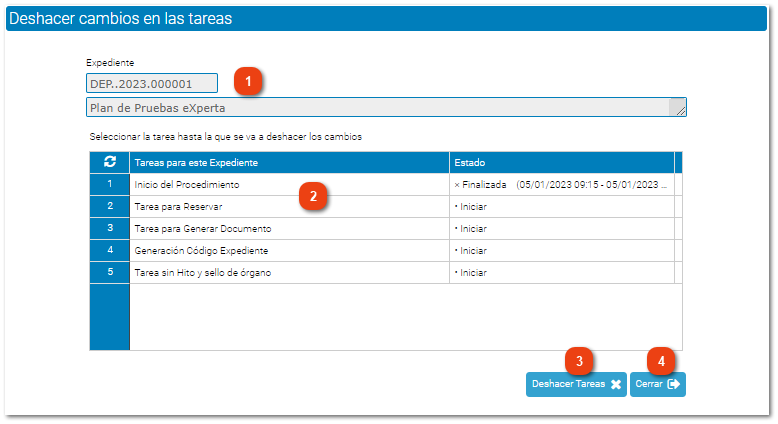
Task: Select Tarea sin Hito y sello de órgano
Action: click(x=386, y=272)
